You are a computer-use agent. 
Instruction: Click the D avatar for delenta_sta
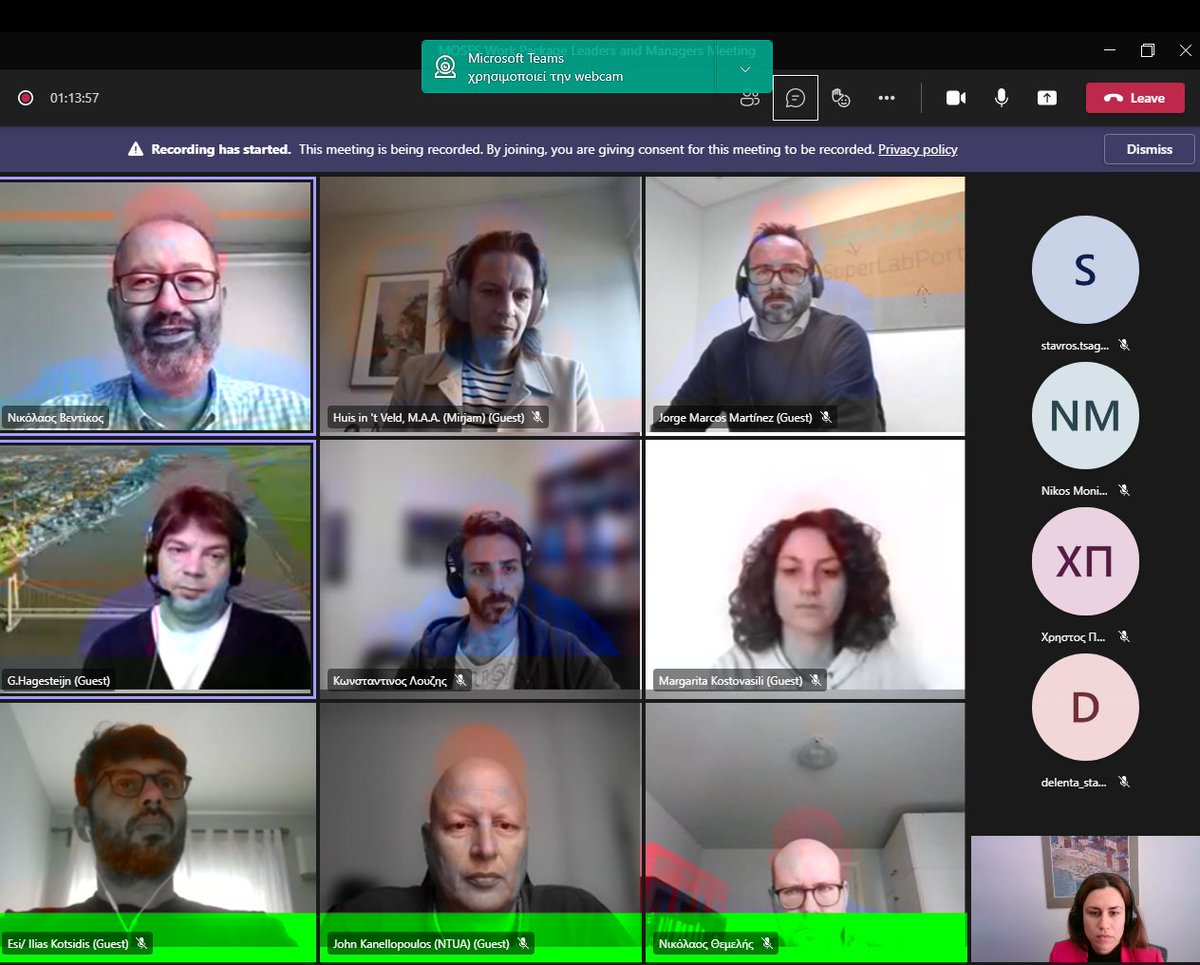tap(1085, 708)
